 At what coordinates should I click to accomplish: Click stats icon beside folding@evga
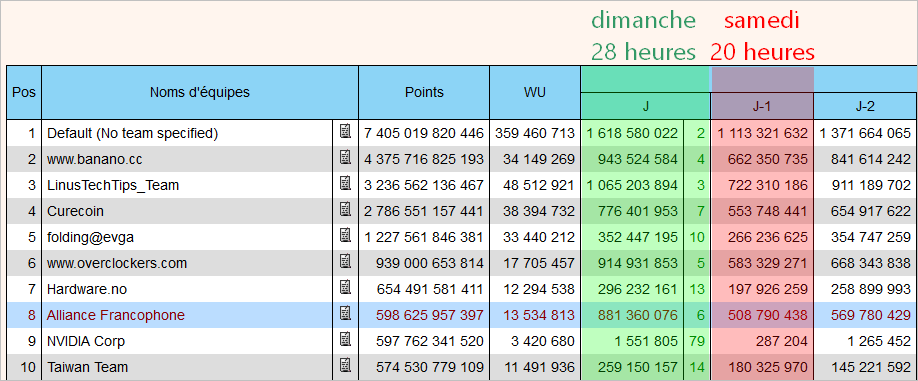(x=345, y=236)
